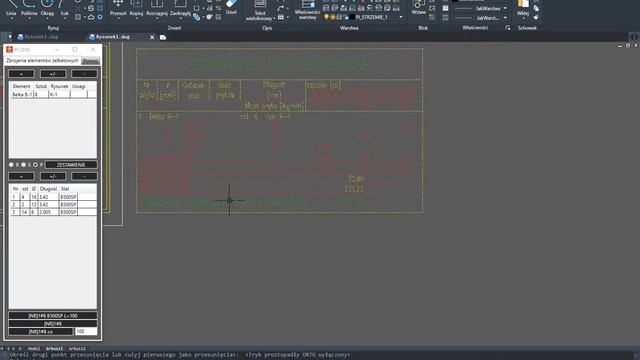Image resolution: width=640 pixels, height=360 pixels.
Task: Click the ZESTAWIENIE button
Action: click(x=71, y=164)
